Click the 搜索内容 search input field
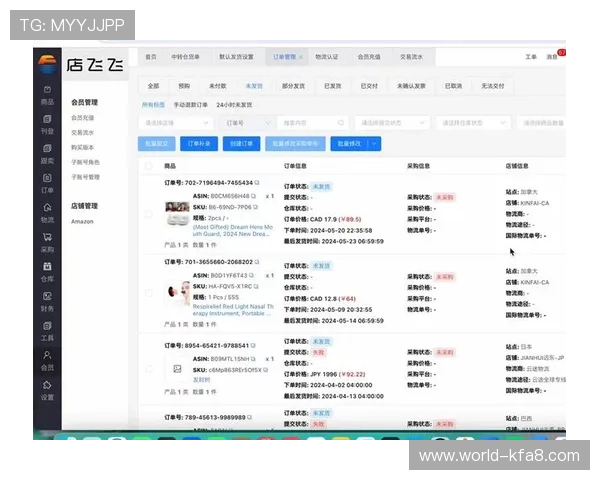The width and height of the screenshot is (600, 480). coord(313,123)
